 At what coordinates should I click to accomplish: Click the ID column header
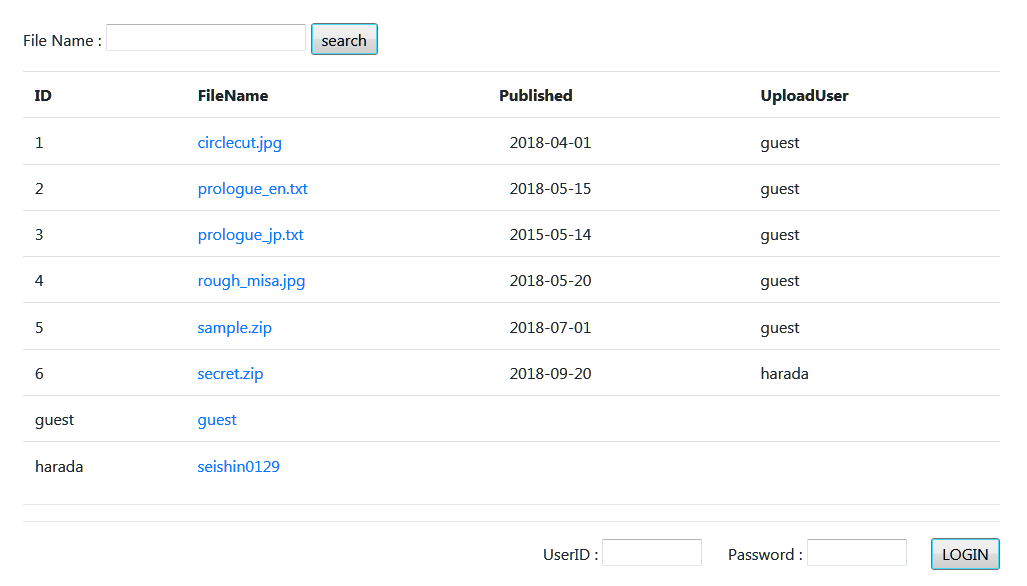click(43, 96)
